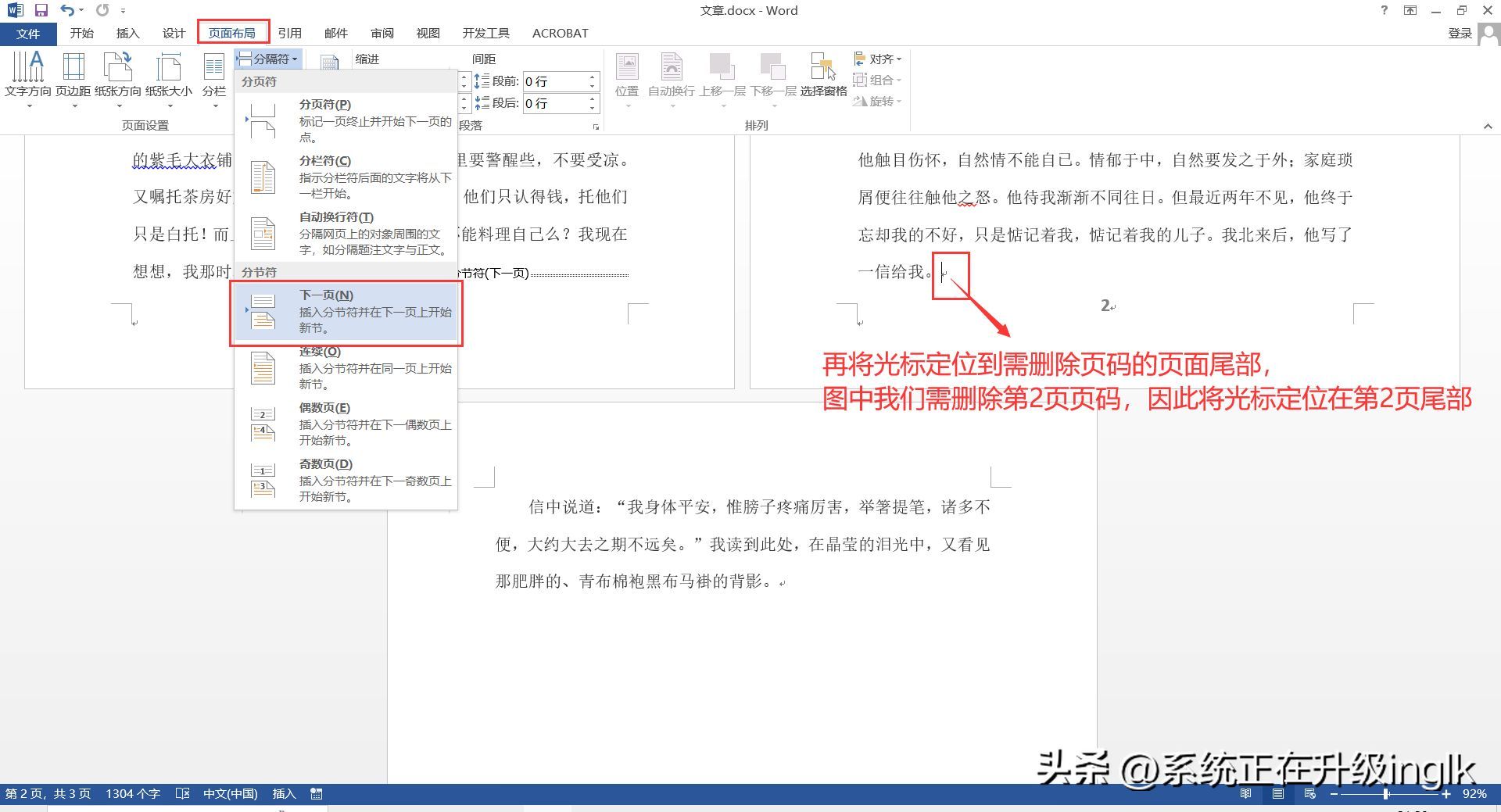The height and width of the screenshot is (812, 1501).
Task: Open the ACROBAT tab
Action: coord(560,33)
